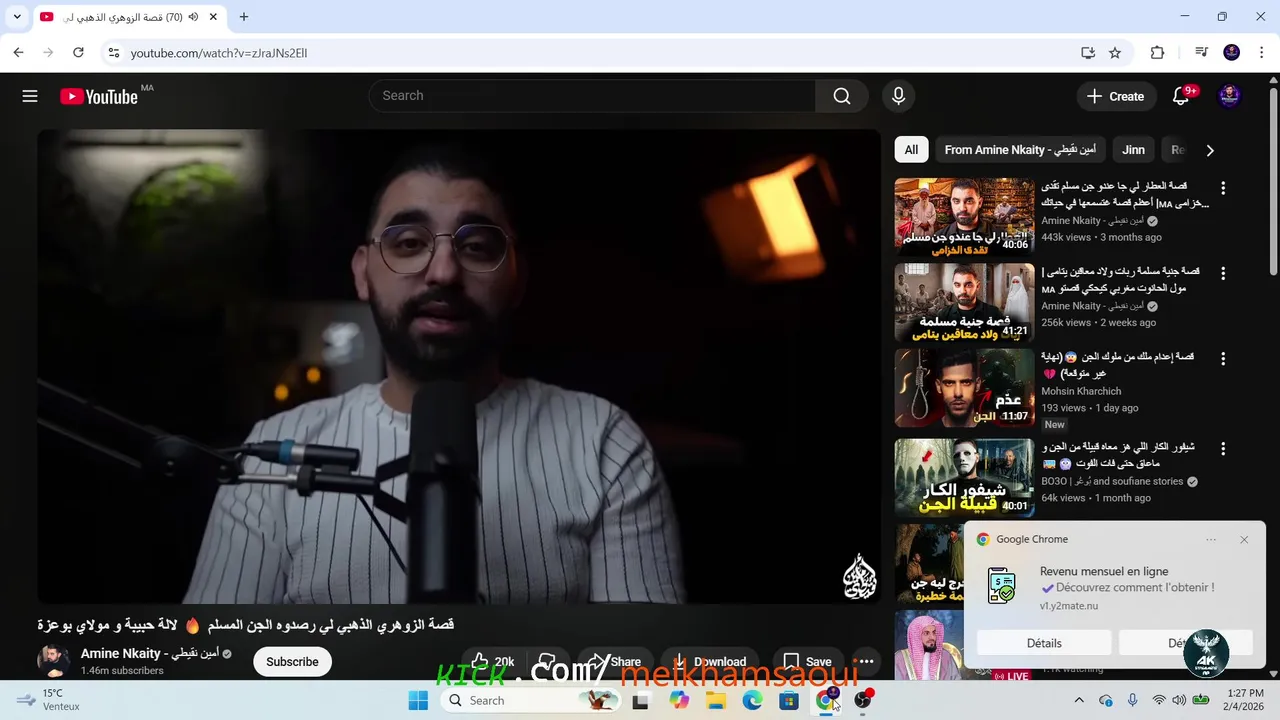Open options for the BO3O video
Screen dimensions: 1280x720
[x=1222, y=449]
